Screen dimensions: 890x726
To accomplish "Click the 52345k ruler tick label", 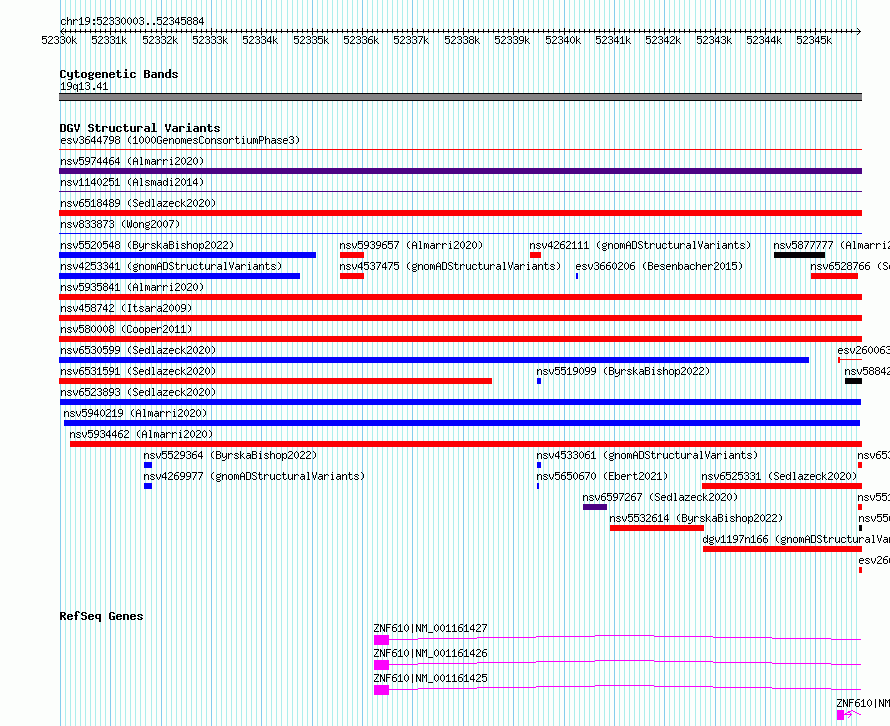I will (x=814, y=40).
